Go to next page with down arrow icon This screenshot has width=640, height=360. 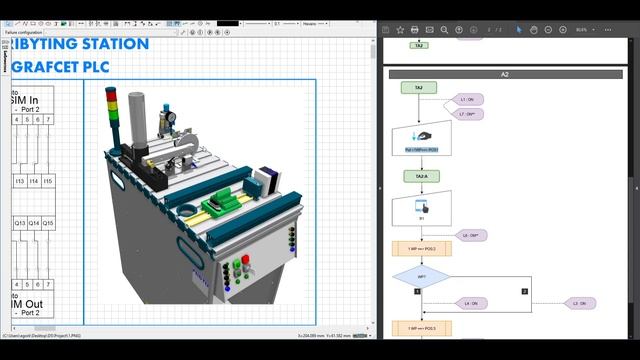(473, 30)
